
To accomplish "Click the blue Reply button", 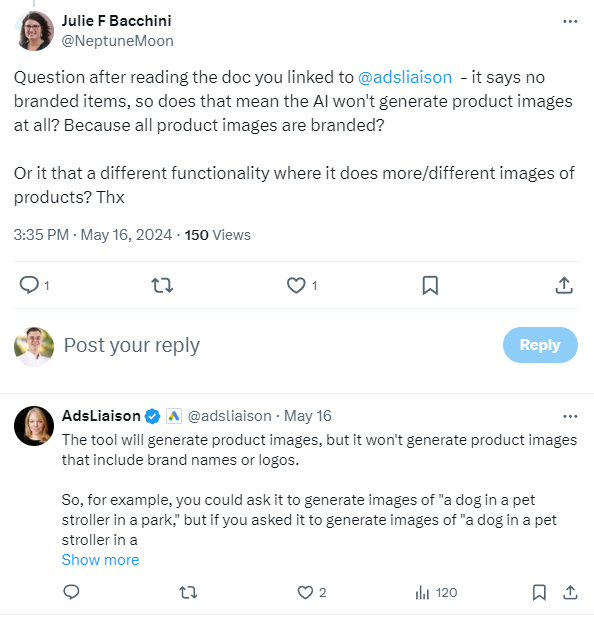I will point(540,345).
